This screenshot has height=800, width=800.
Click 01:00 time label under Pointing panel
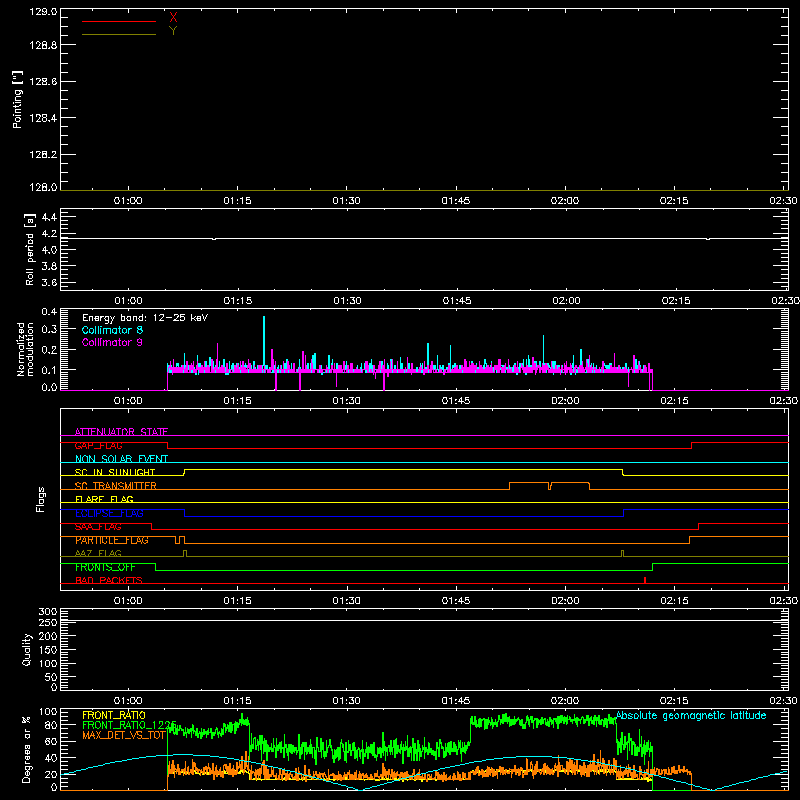[x=128, y=201]
